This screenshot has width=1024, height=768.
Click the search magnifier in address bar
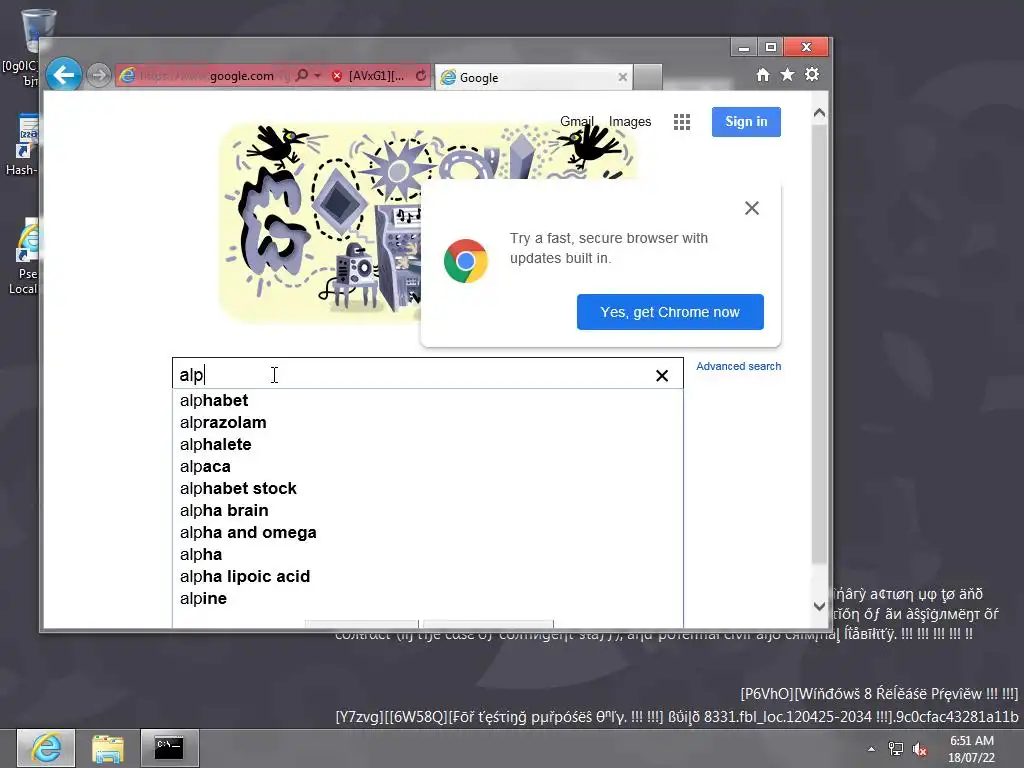[x=302, y=76]
